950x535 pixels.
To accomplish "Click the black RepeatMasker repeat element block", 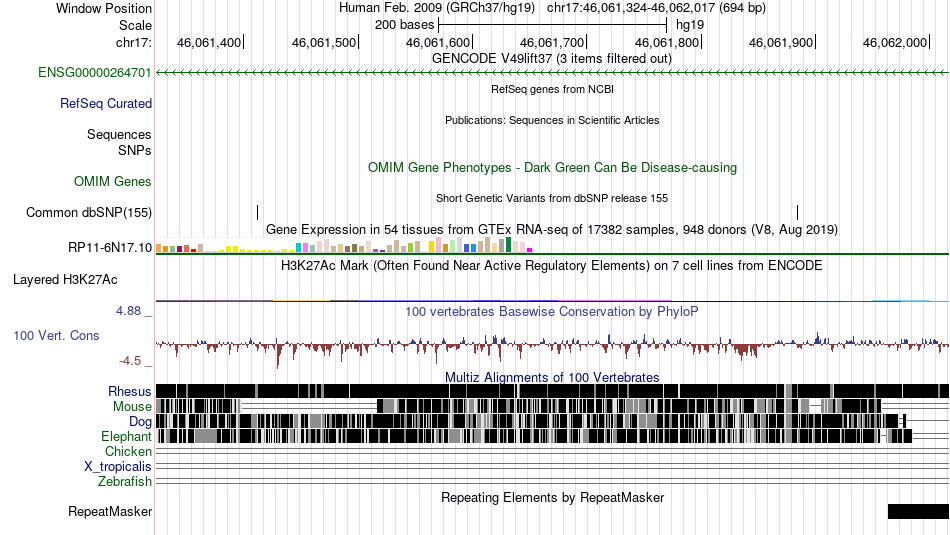I will click(x=918, y=511).
